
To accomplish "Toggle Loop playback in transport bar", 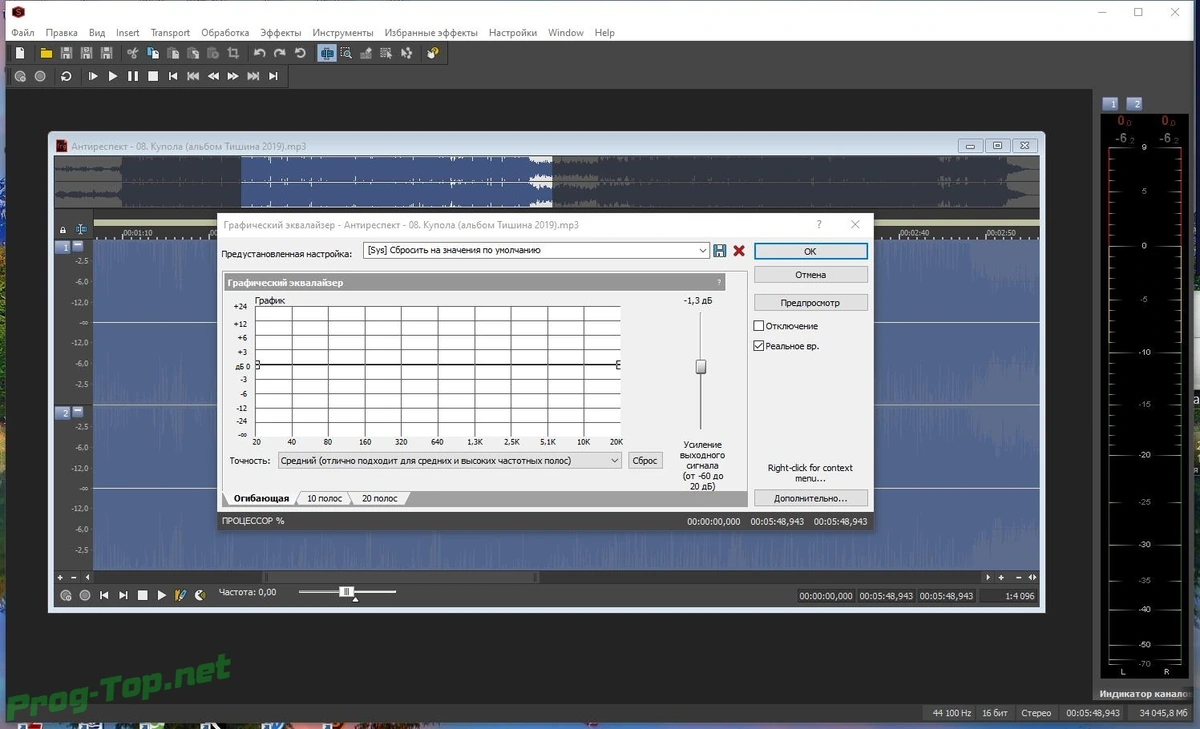I will click(66, 76).
